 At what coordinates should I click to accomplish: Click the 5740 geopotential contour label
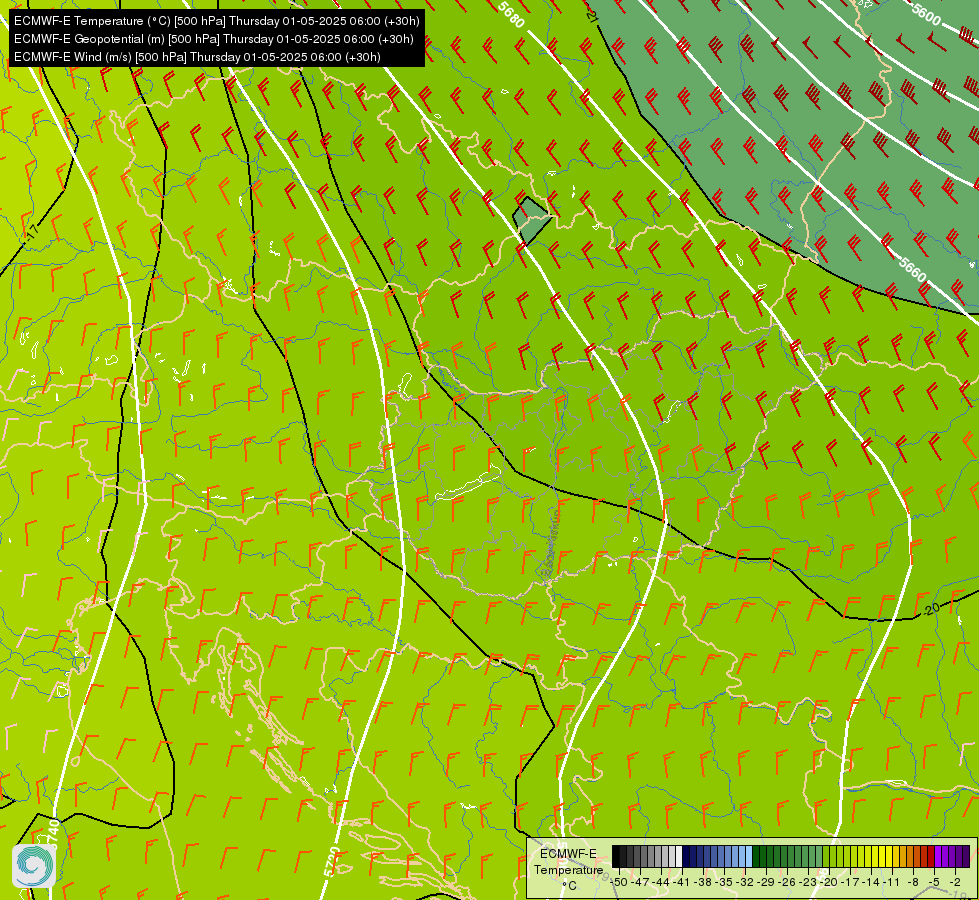(53, 834)
